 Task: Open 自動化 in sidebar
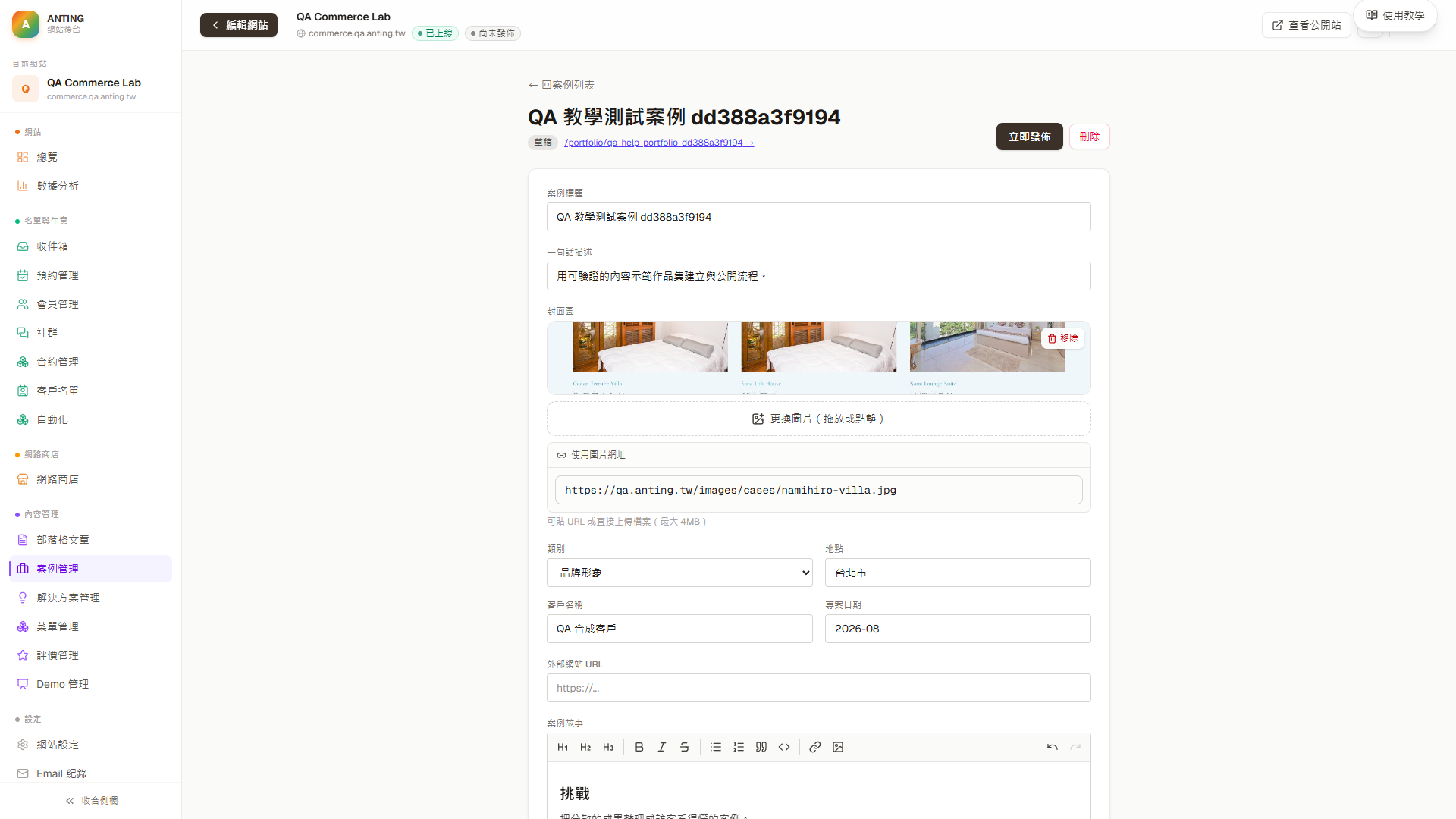coord(91,419)
